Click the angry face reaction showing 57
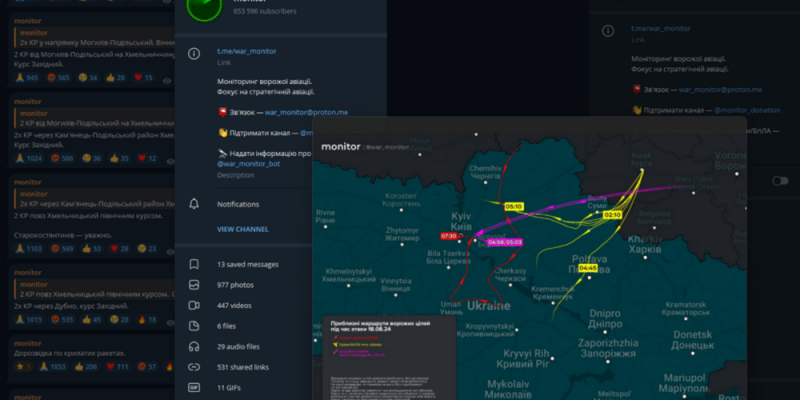This screenshot has width=800, height=400. 146,366
